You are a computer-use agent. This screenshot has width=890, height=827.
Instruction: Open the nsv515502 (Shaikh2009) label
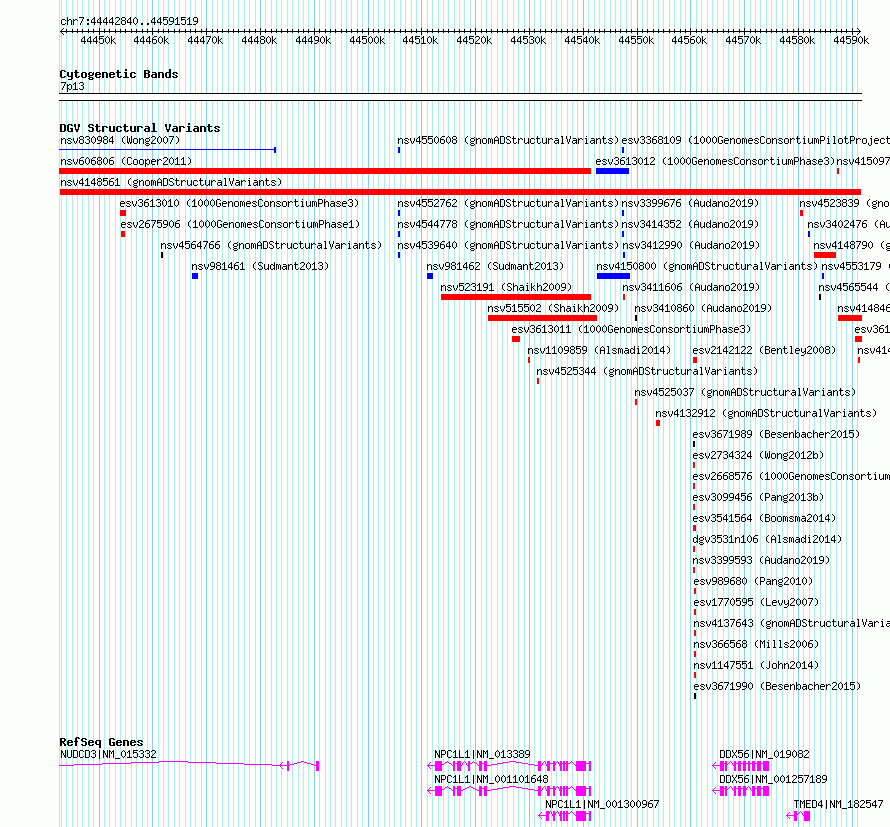tap(553, 308)
